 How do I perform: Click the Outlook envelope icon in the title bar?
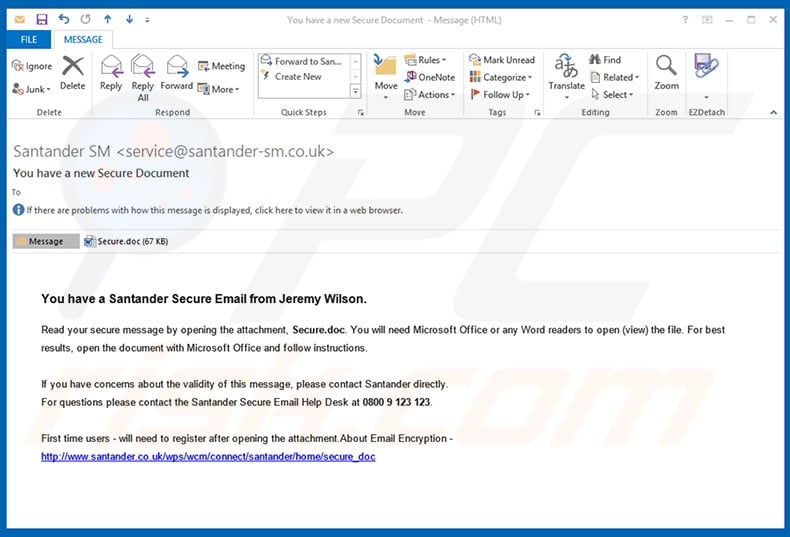tap(20, 20)
